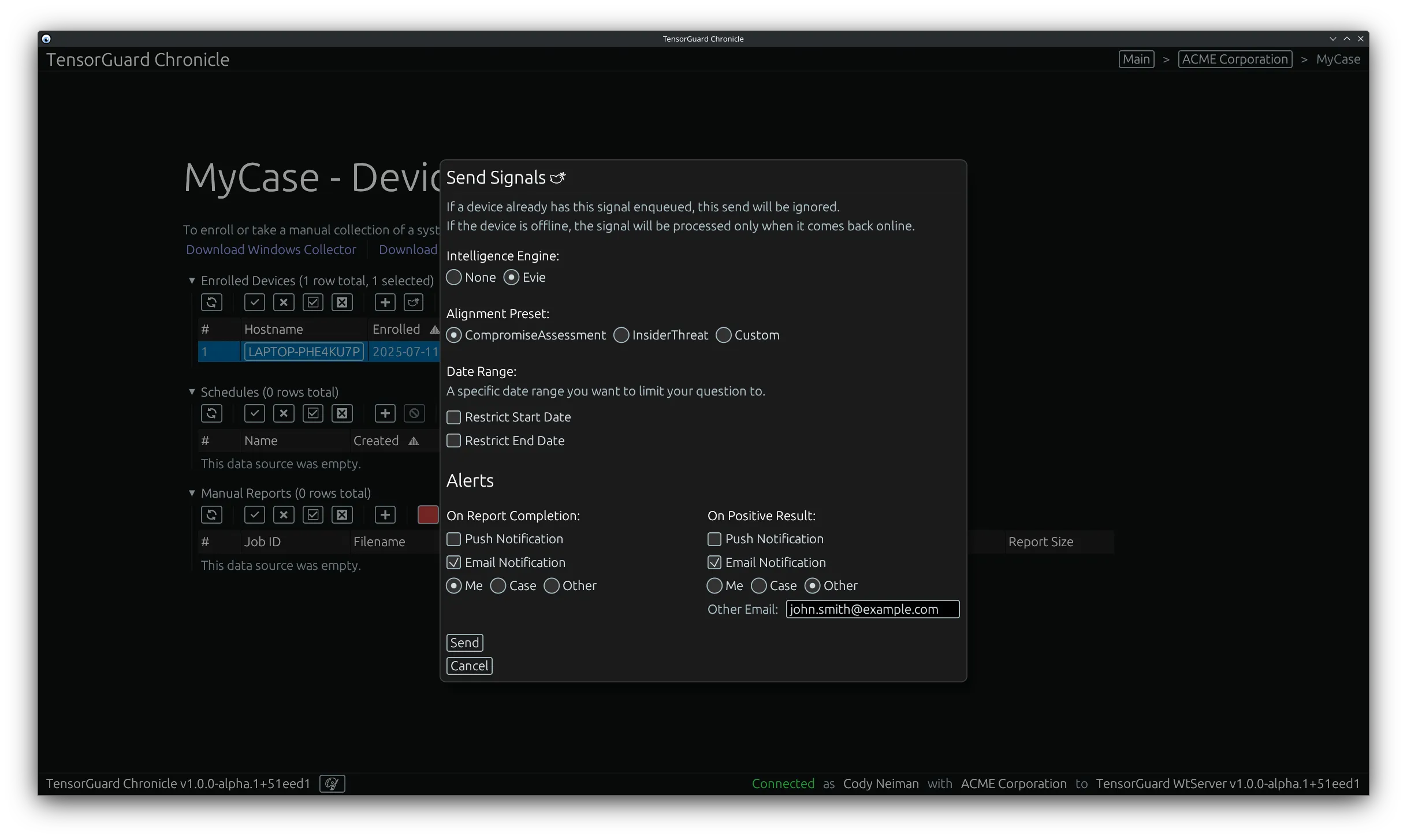Click the red swatch in the Manual Reports toolbar
Image resolution: width=1407 pixels, height=840 pixels.
point(428,514)
